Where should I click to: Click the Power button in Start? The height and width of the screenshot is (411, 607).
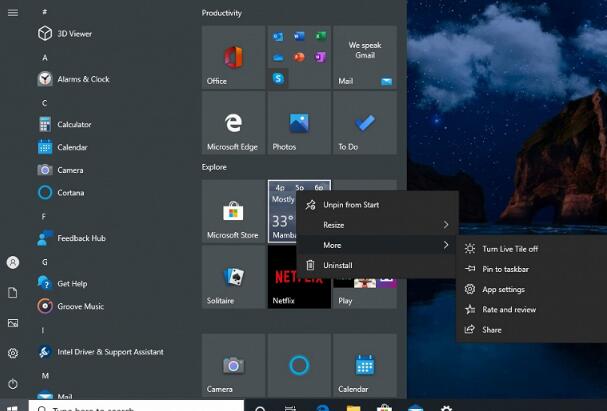[13, 384]
